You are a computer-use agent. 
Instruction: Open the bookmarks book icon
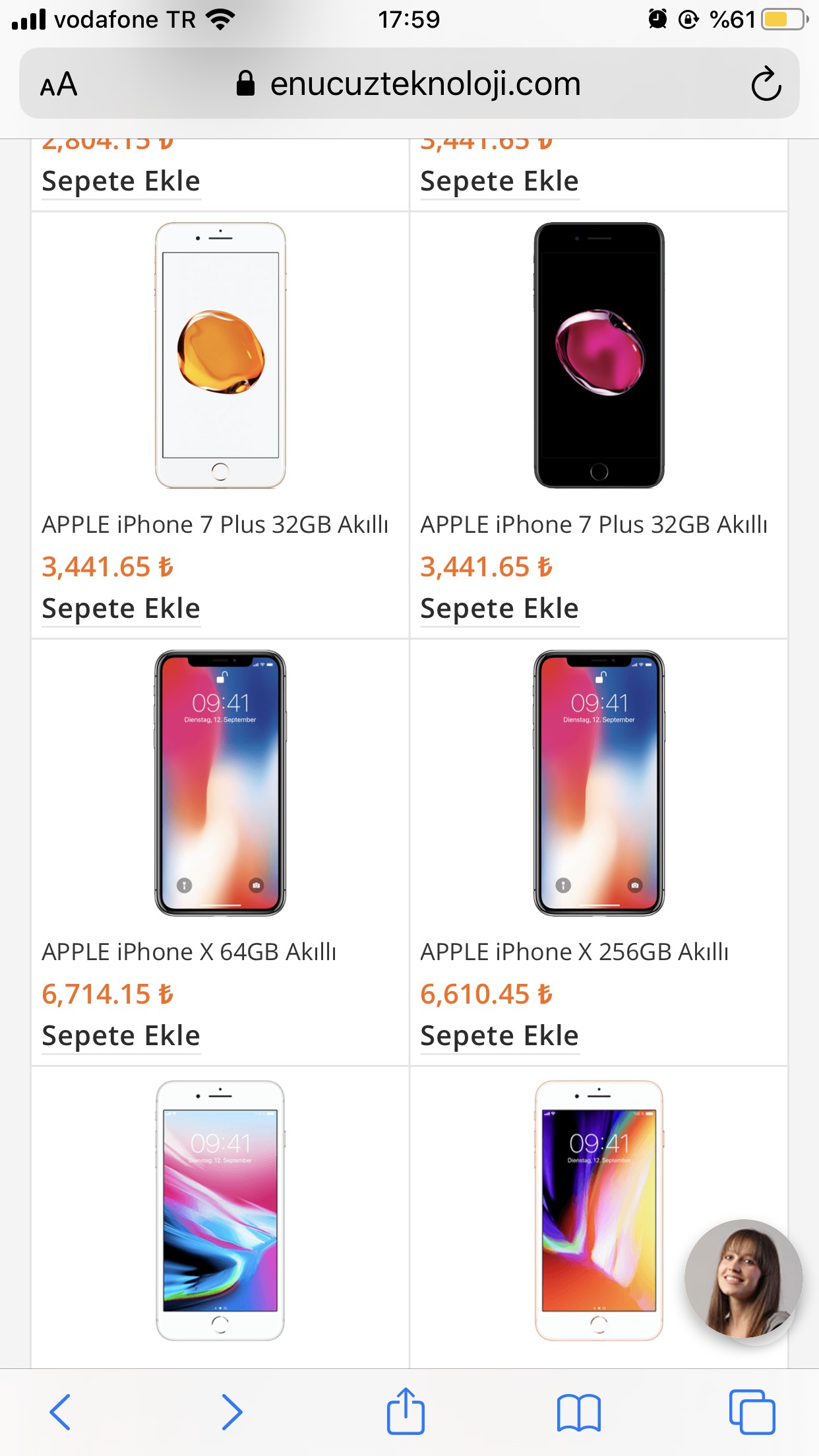(x=578, y=1413)
